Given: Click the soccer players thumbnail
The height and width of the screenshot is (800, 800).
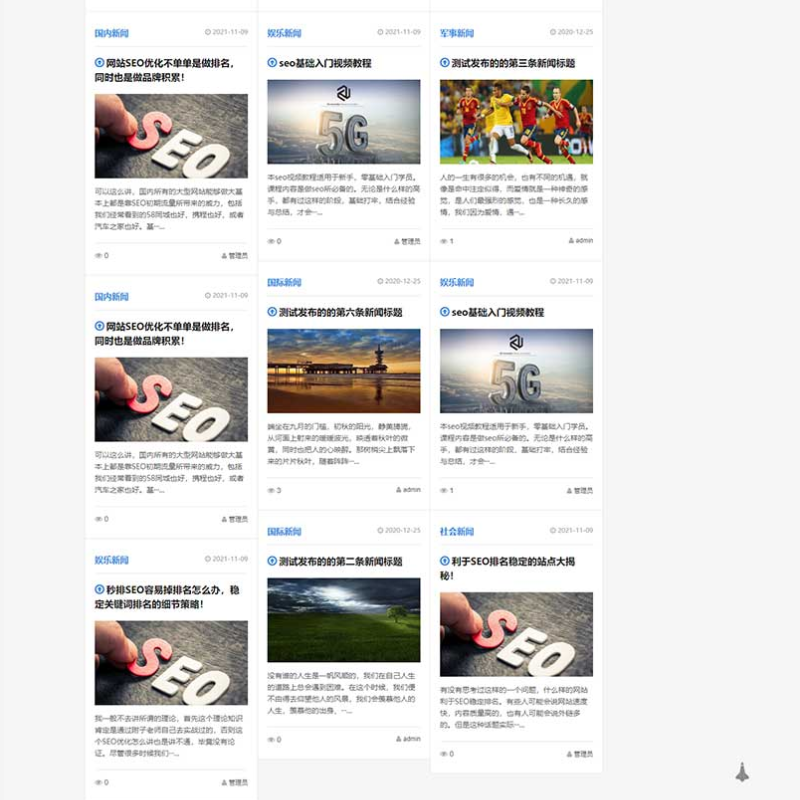Looking at the screenshot, I should (x=516, y=122).
